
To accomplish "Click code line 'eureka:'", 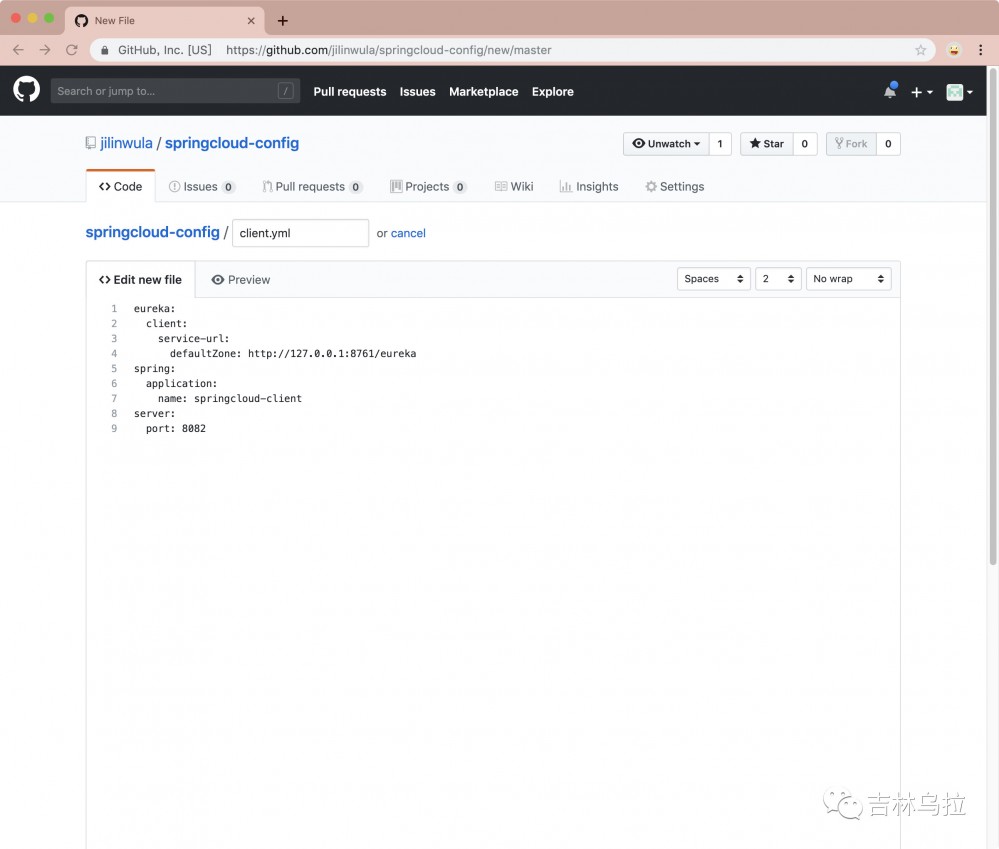I will point(154,308).
